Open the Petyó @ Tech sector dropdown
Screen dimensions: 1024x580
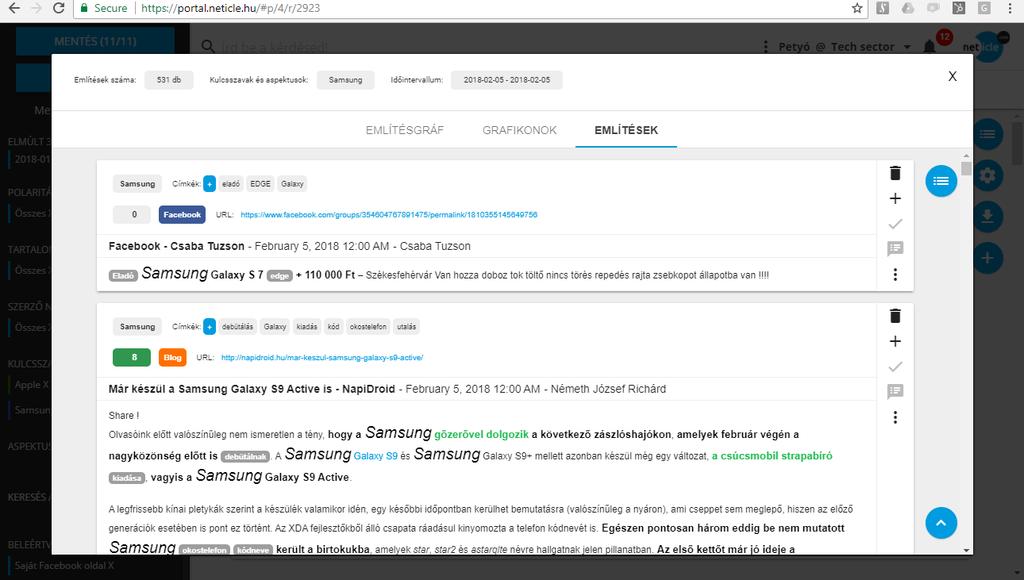coord(845,47)
